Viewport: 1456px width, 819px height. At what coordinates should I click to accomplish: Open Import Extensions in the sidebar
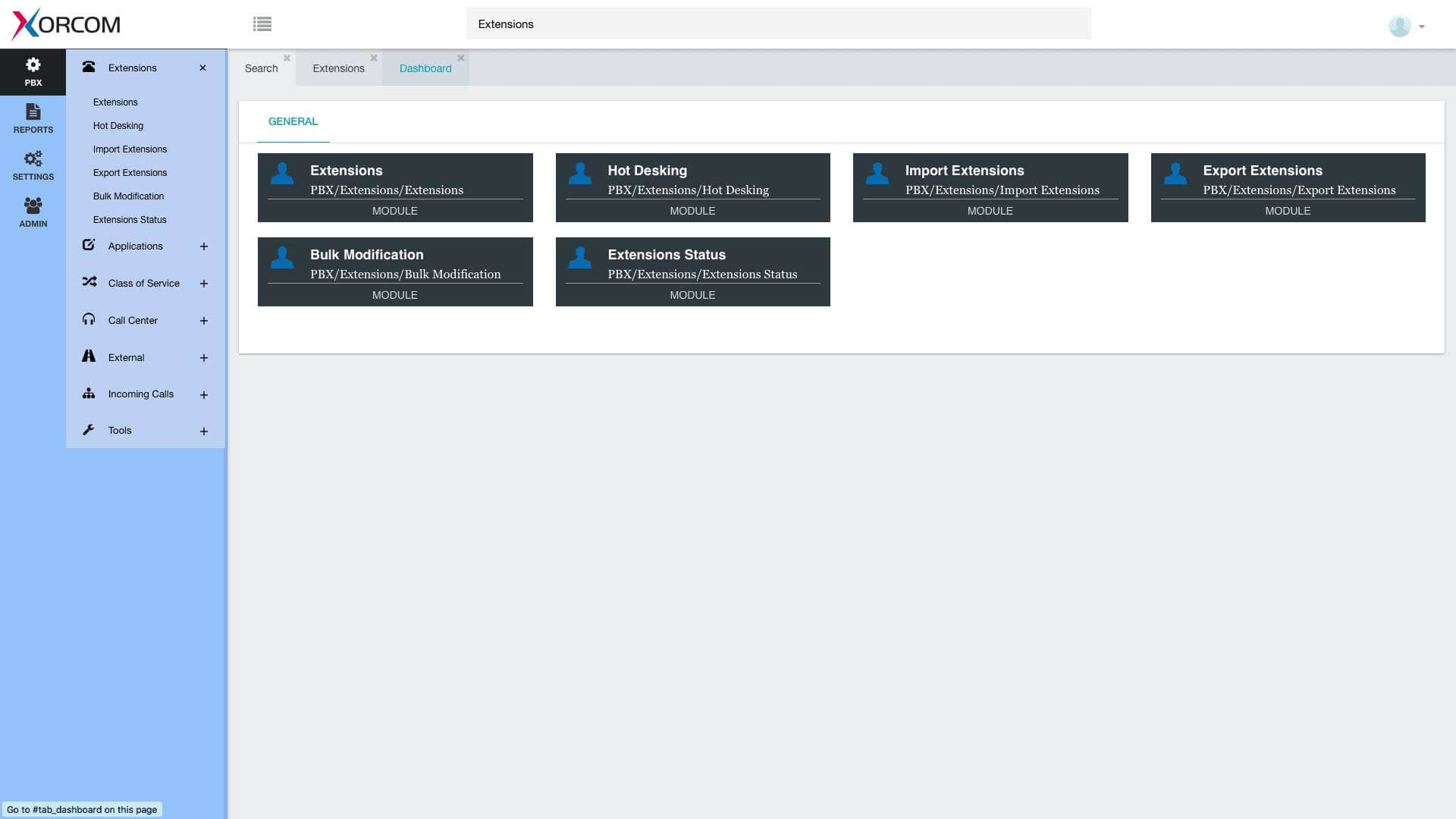130,149
